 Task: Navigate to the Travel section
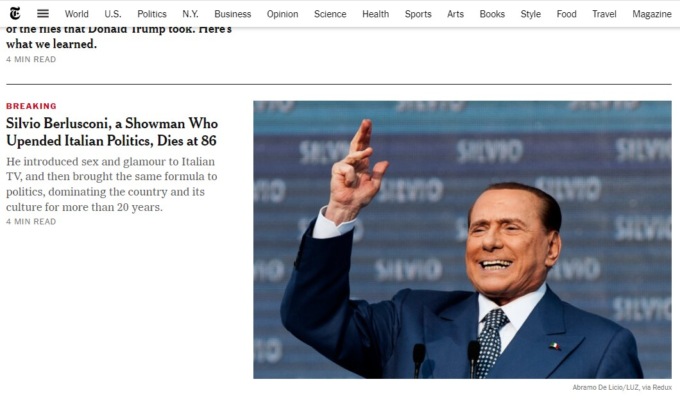(x=604, y=14)
